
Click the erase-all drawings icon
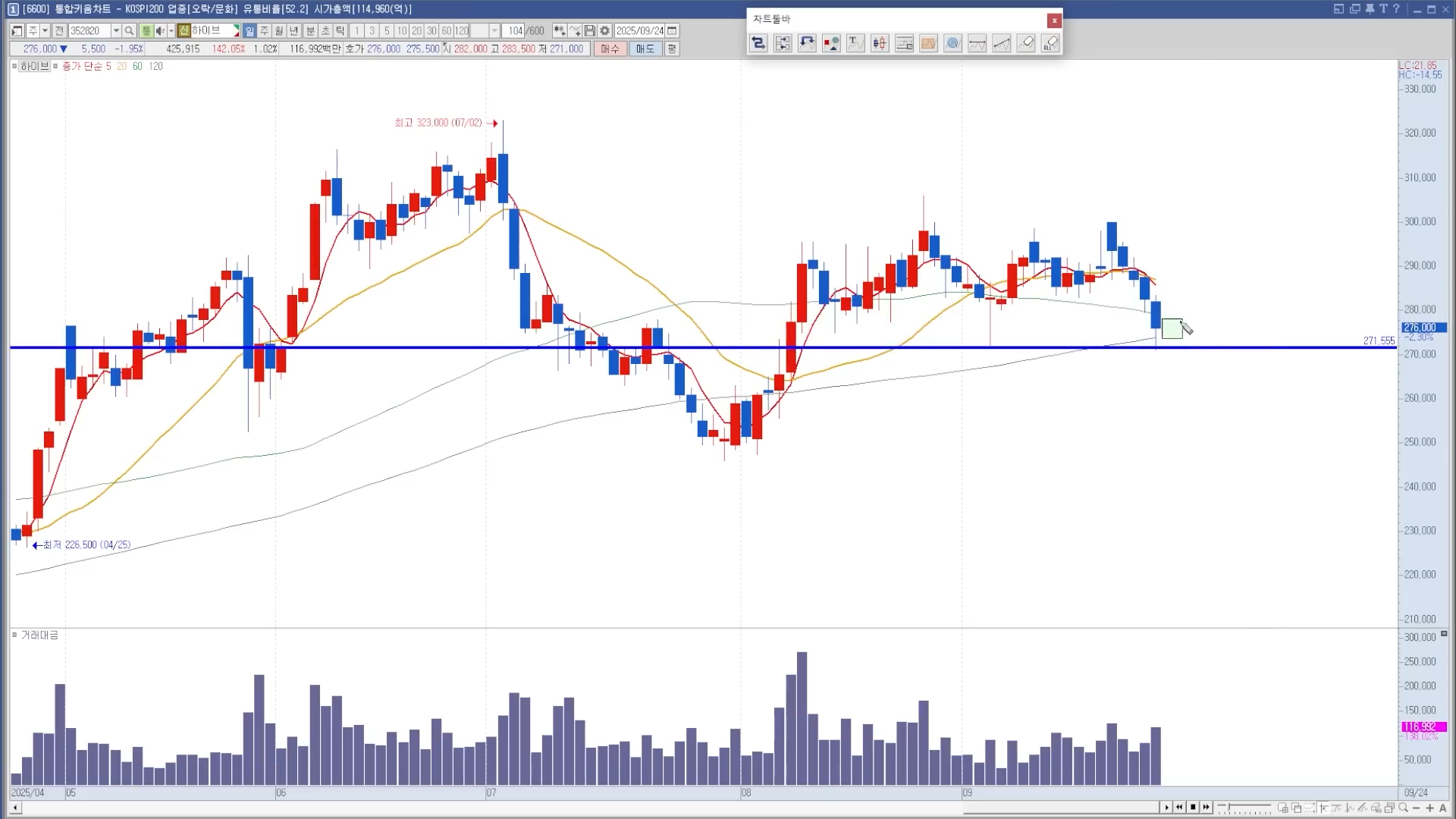pos(1050,43)
